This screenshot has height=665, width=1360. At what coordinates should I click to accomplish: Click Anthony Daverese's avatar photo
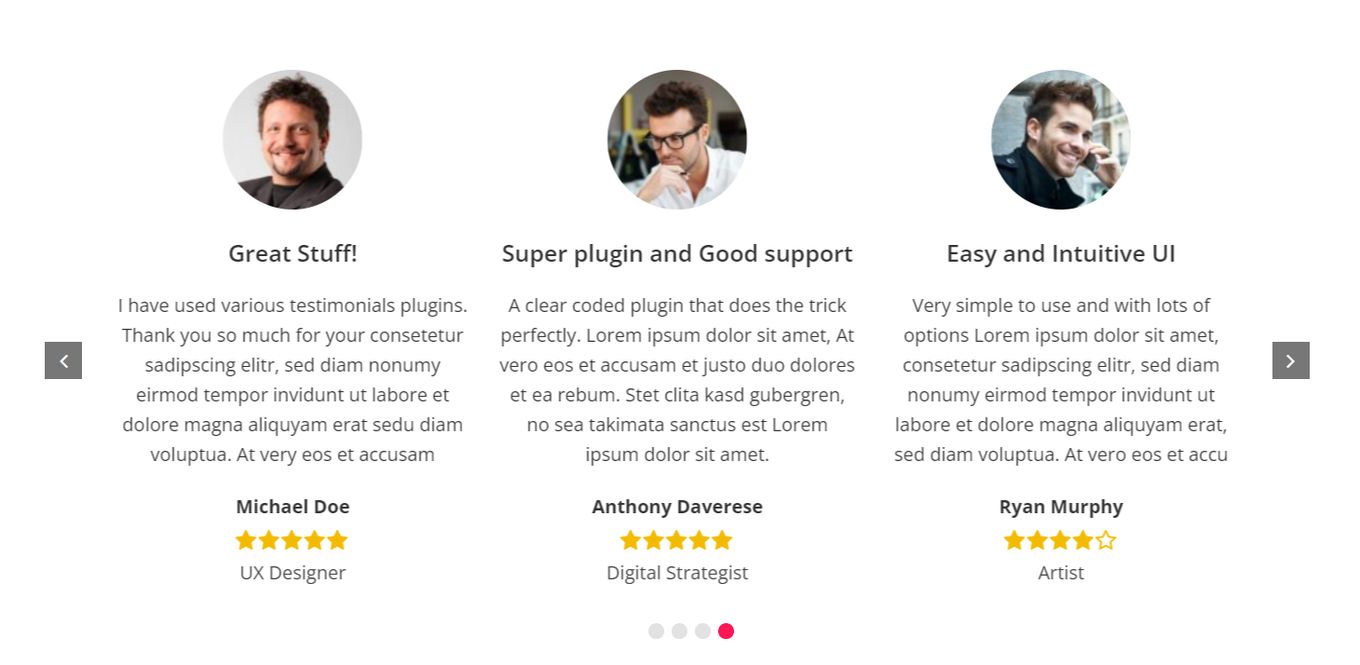tap(677, 139)
